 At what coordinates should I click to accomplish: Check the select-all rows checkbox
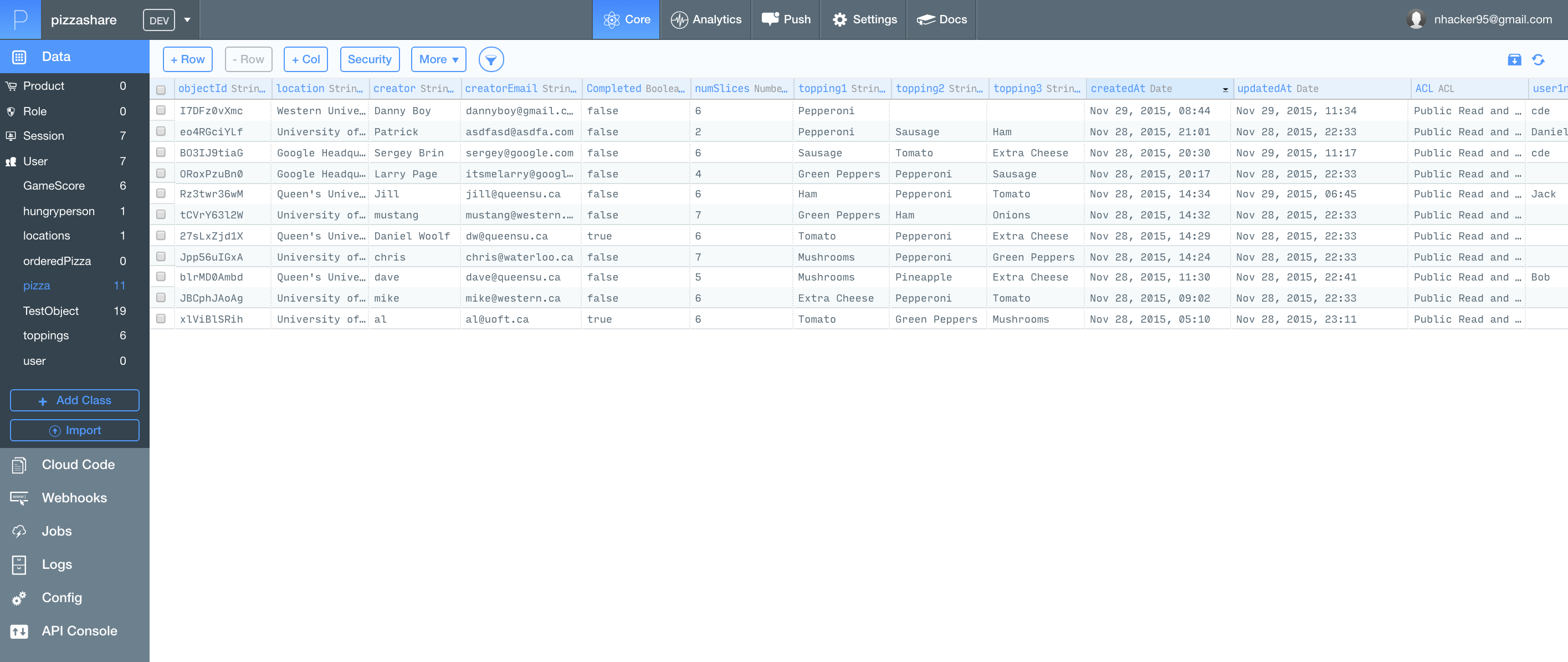click(x=161, y=89)
